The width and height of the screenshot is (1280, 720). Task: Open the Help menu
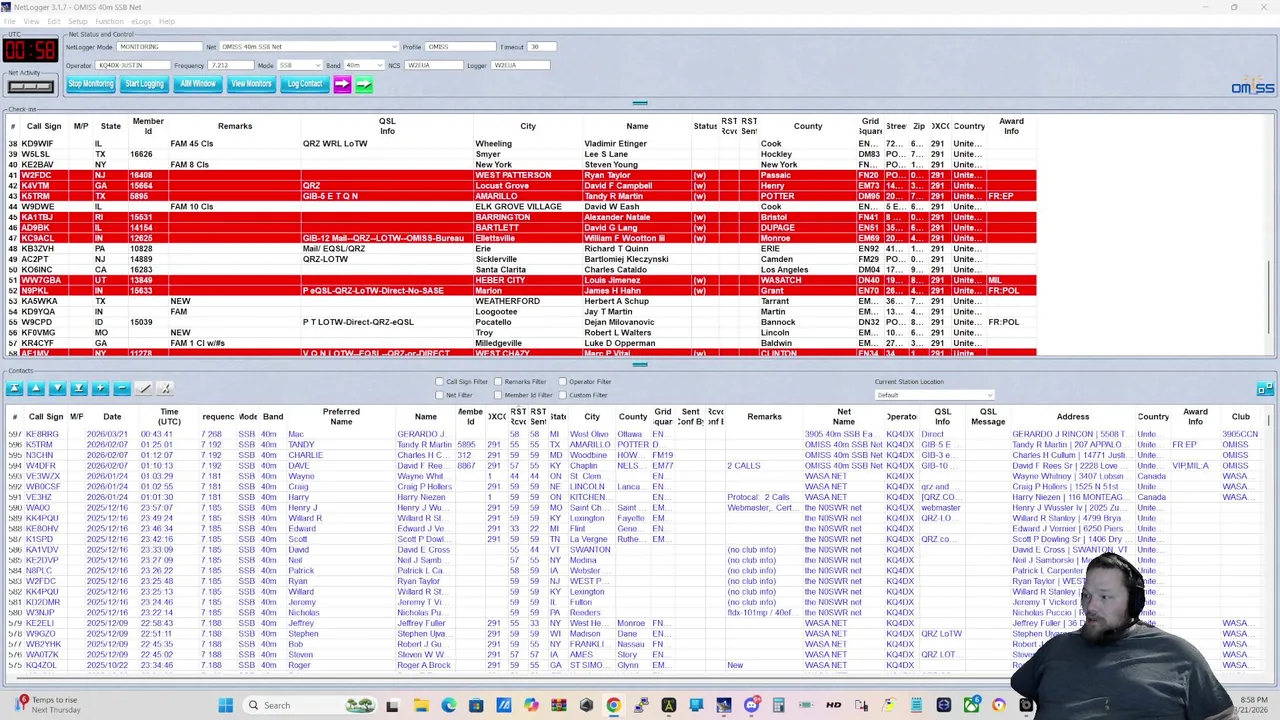167,21
